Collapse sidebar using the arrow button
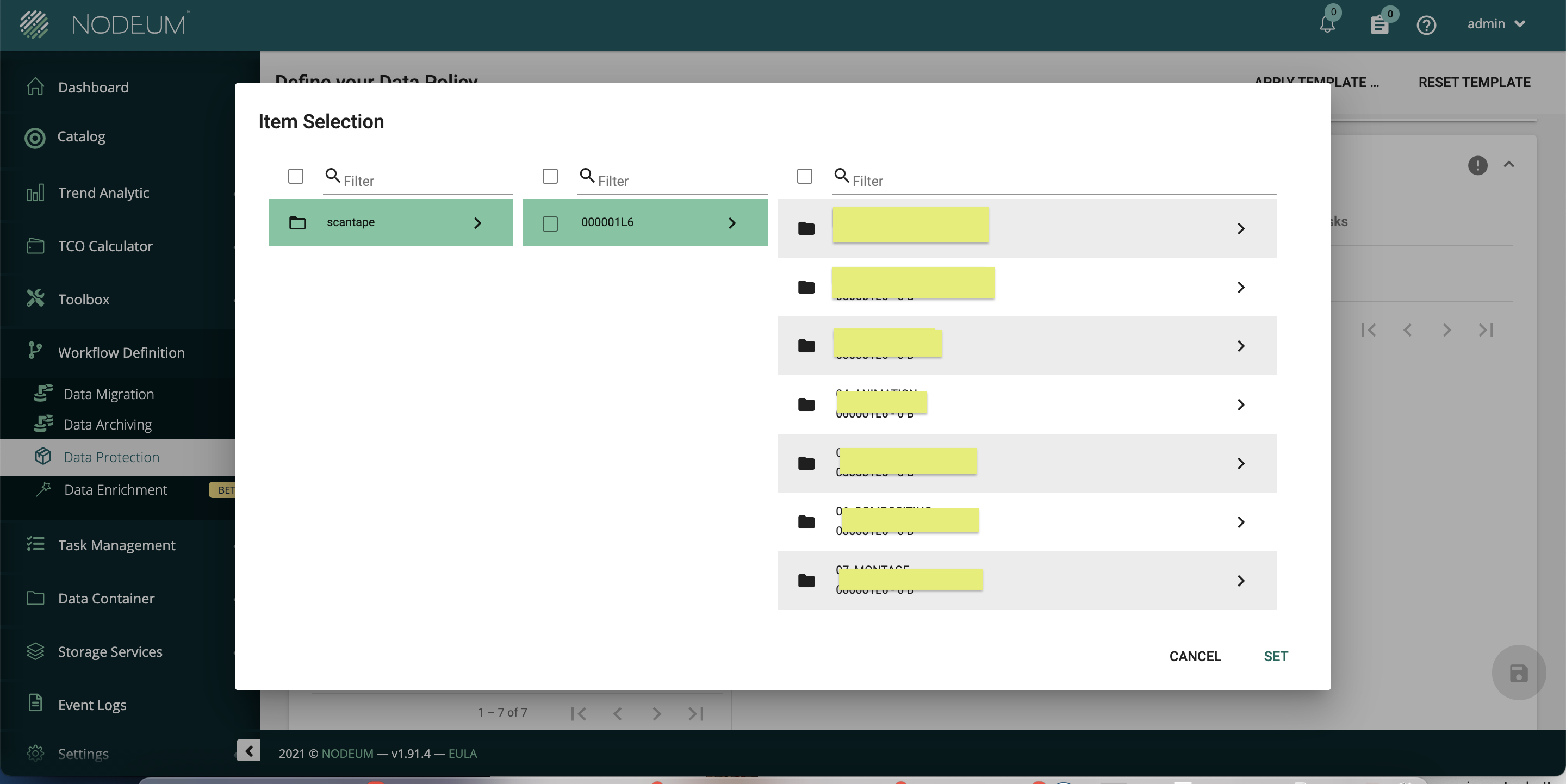The height and width of the screenshot is (784, 1566). point(248,751)
